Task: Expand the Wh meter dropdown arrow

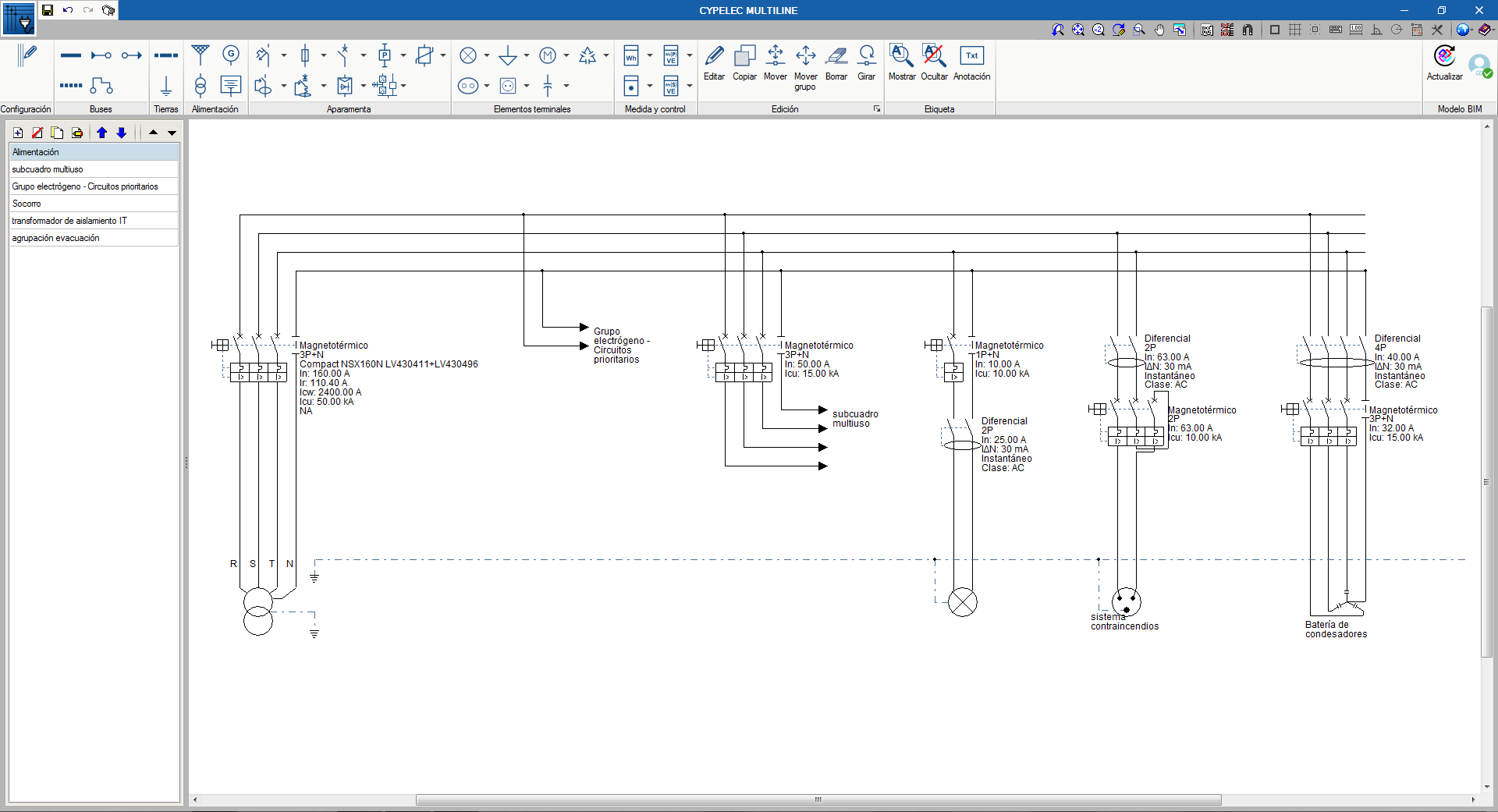Action: point(650,55)
